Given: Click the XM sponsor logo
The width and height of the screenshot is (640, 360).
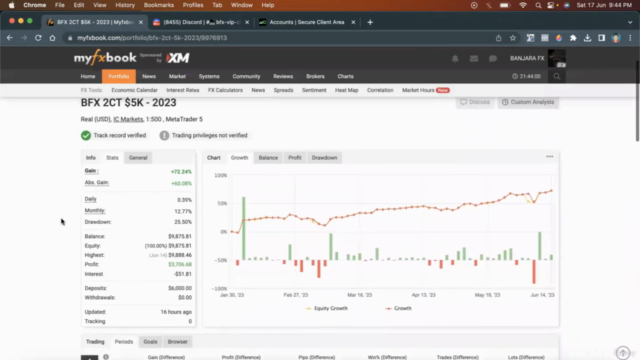Looking at the screenshot, I should click(x=178, y=58).
